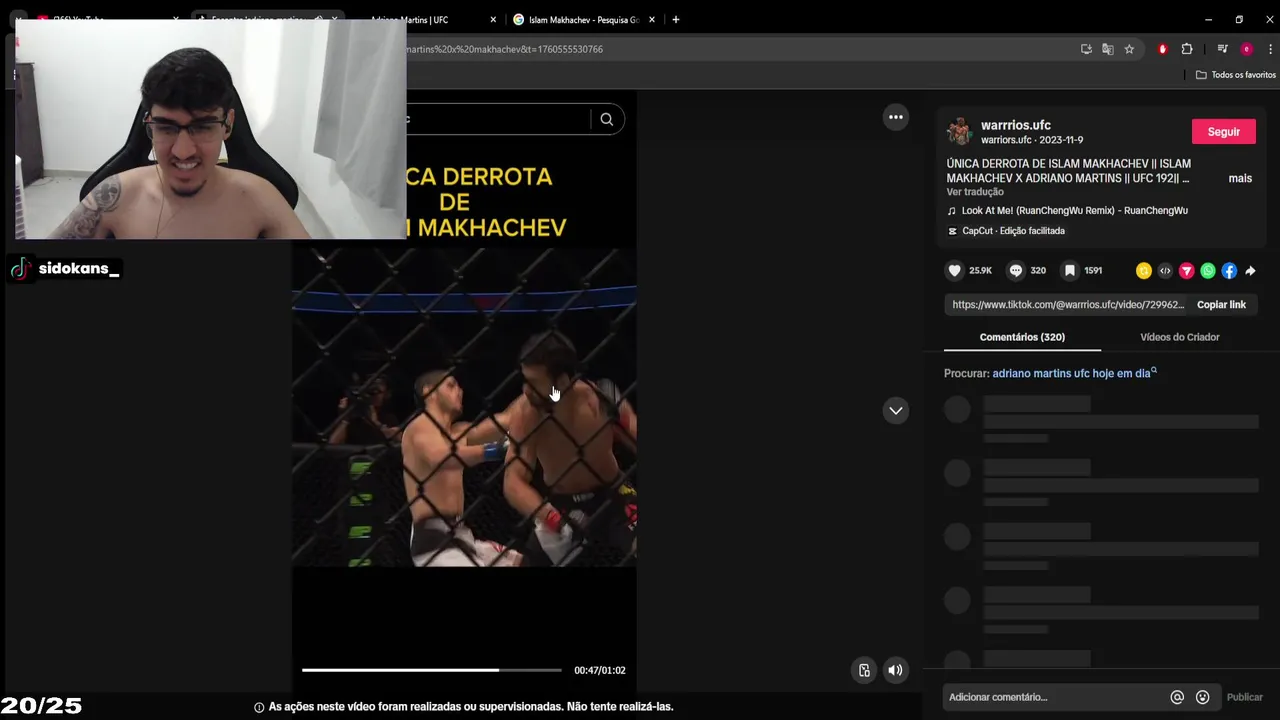
Task: Open Chrome profile avatar
Action: [1246, 49]
